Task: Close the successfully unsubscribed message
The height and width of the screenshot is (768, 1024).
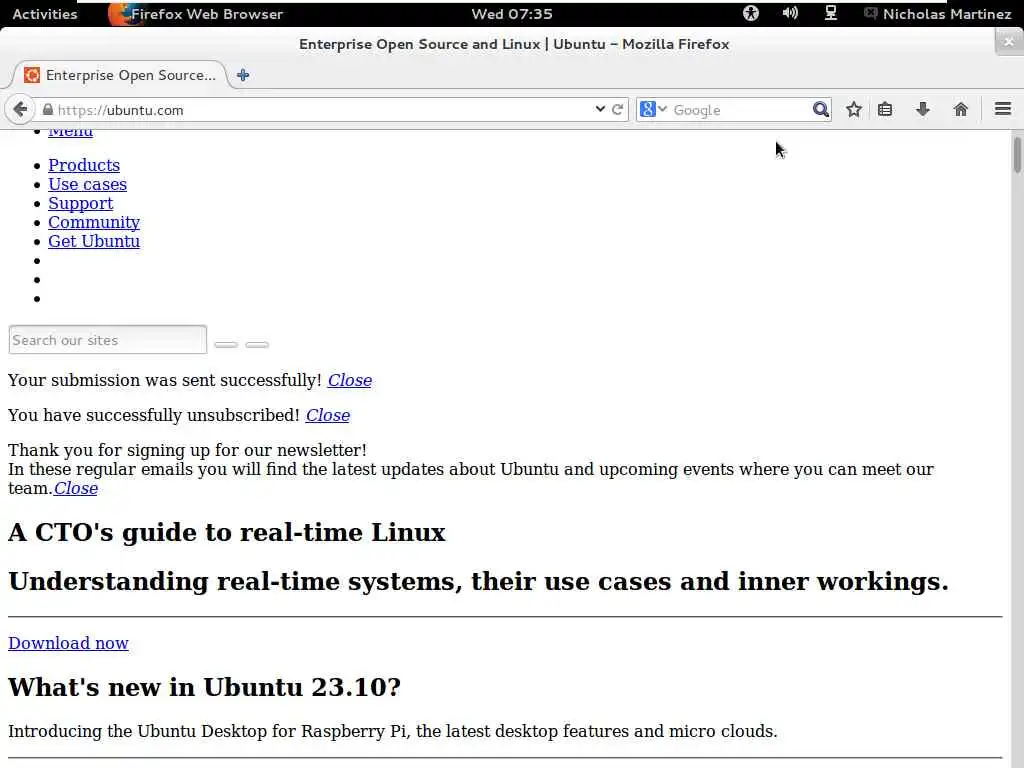Action: 327,415
